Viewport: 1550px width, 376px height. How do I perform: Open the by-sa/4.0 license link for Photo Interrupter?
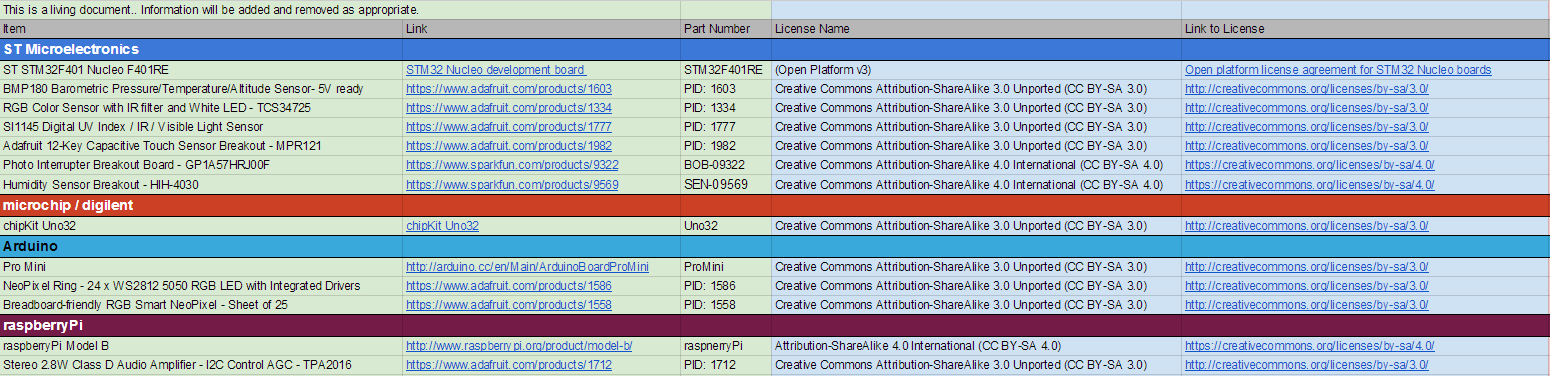point(1310,165)
